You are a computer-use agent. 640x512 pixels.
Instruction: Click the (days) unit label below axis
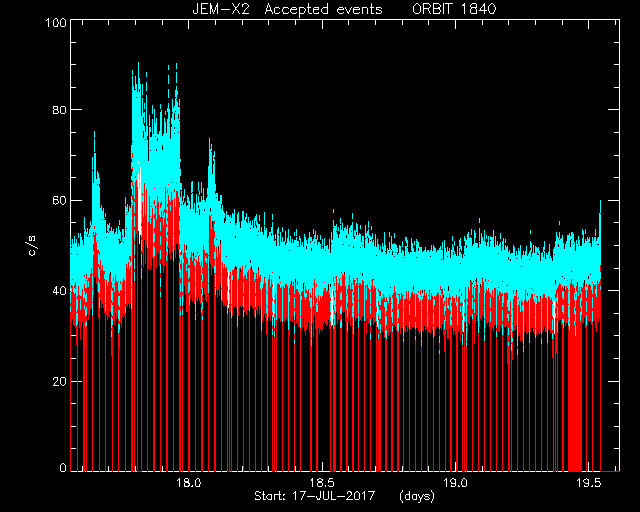pos(417,496)
